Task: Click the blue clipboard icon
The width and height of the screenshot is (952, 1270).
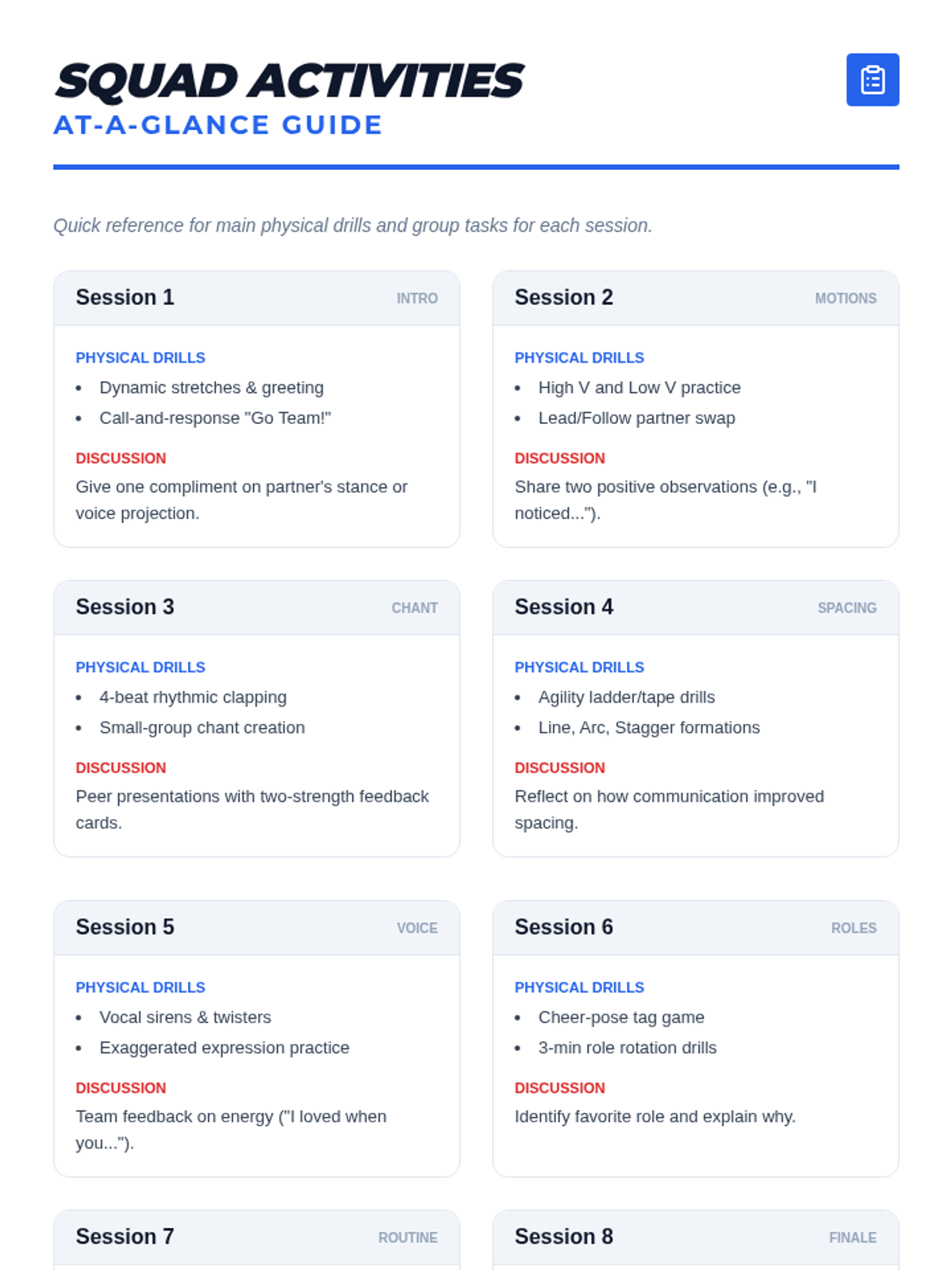Action: tap(872, 79)
